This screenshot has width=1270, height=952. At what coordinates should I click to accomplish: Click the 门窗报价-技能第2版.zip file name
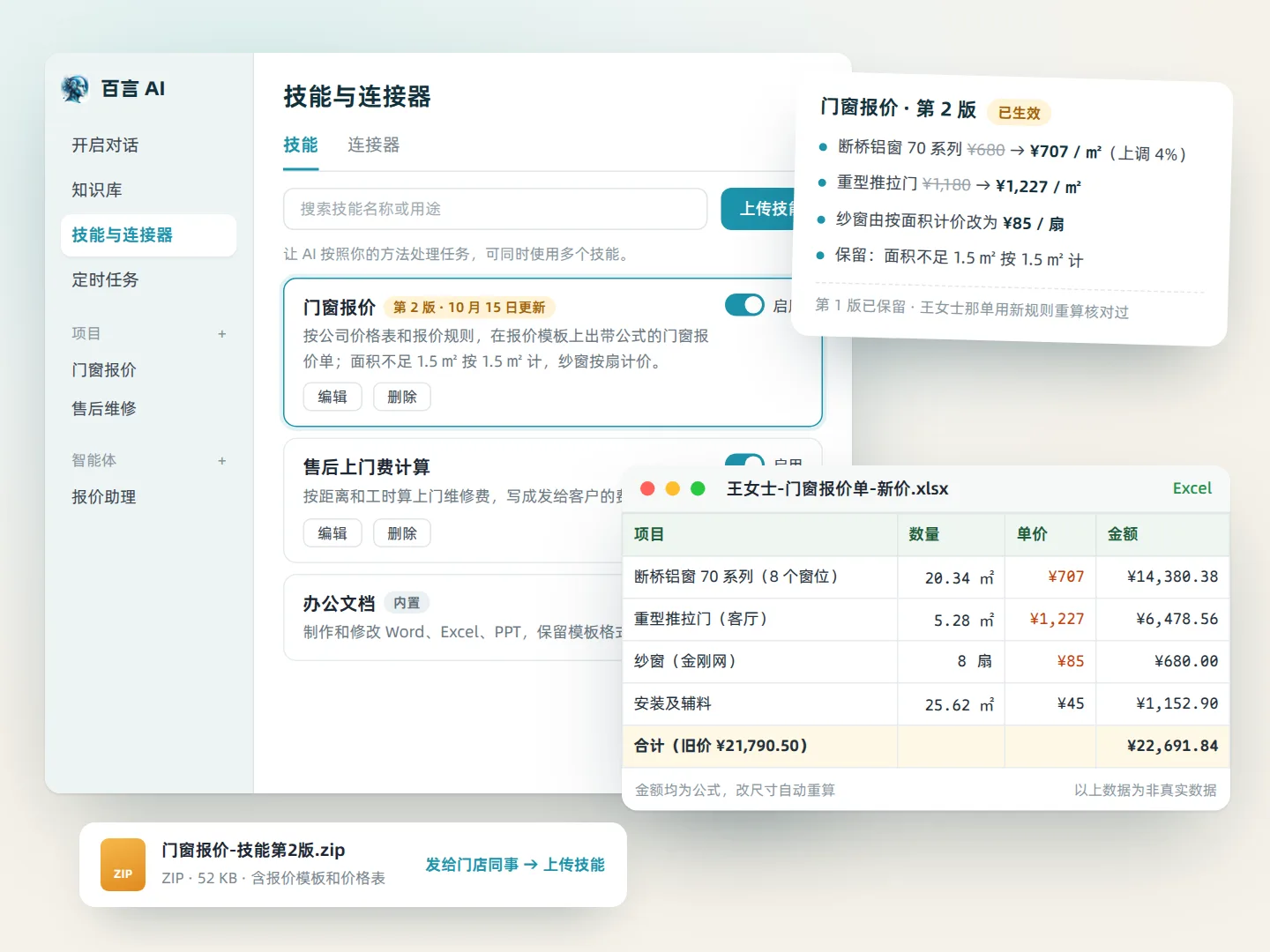253,850
